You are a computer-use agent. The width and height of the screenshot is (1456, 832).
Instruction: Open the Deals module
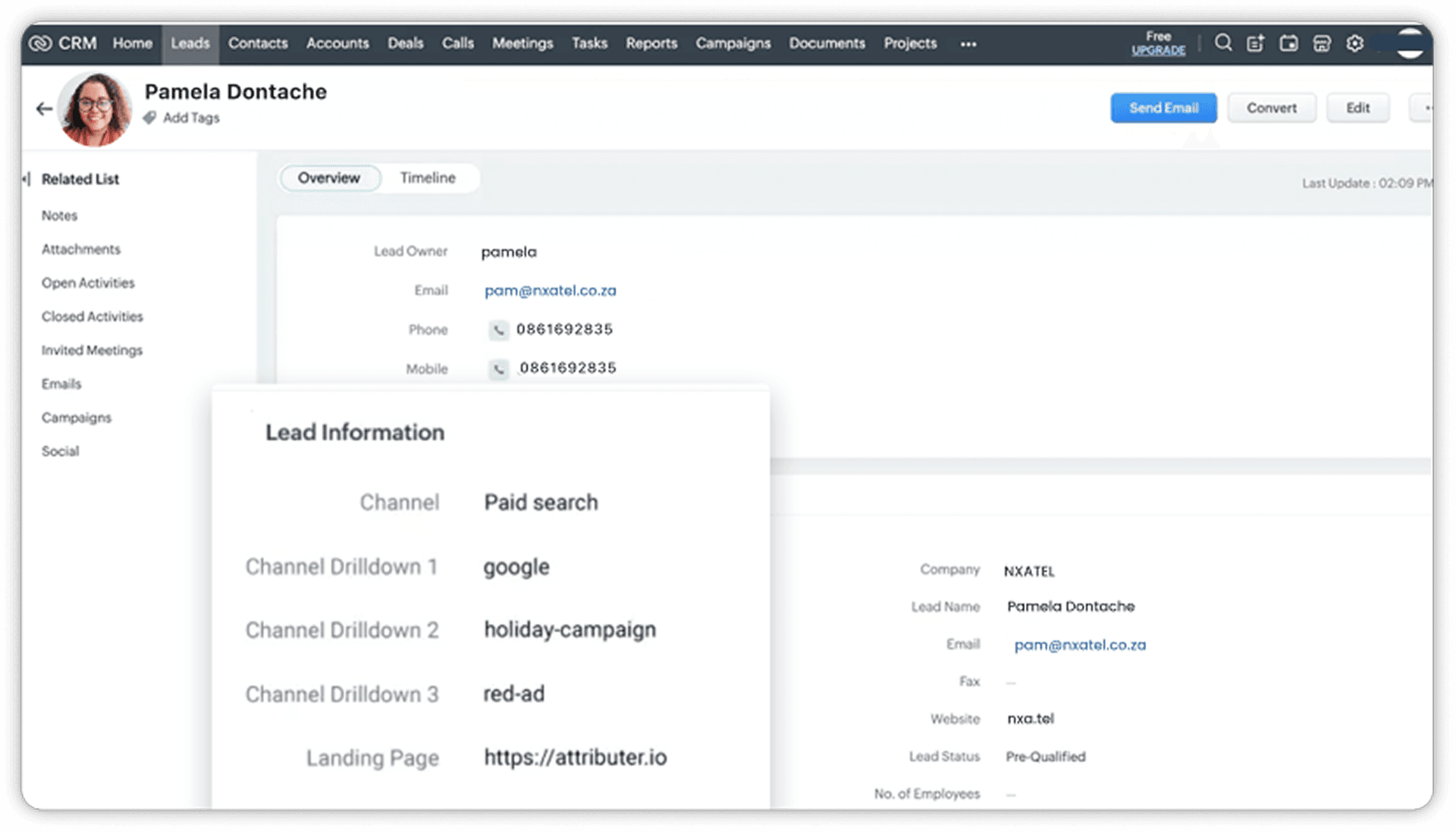click(x=406, y=43)
